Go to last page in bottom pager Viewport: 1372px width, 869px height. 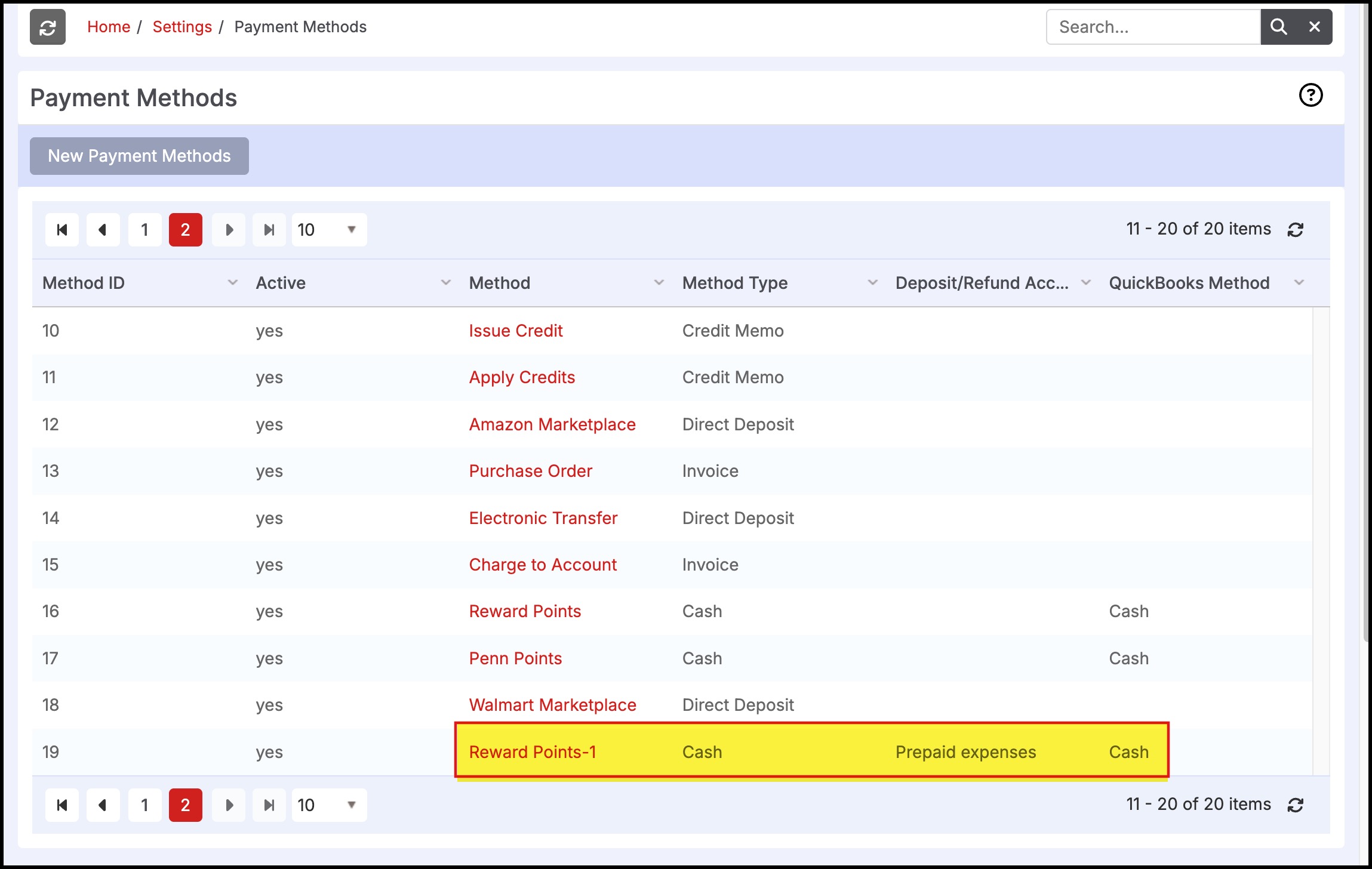269,805
